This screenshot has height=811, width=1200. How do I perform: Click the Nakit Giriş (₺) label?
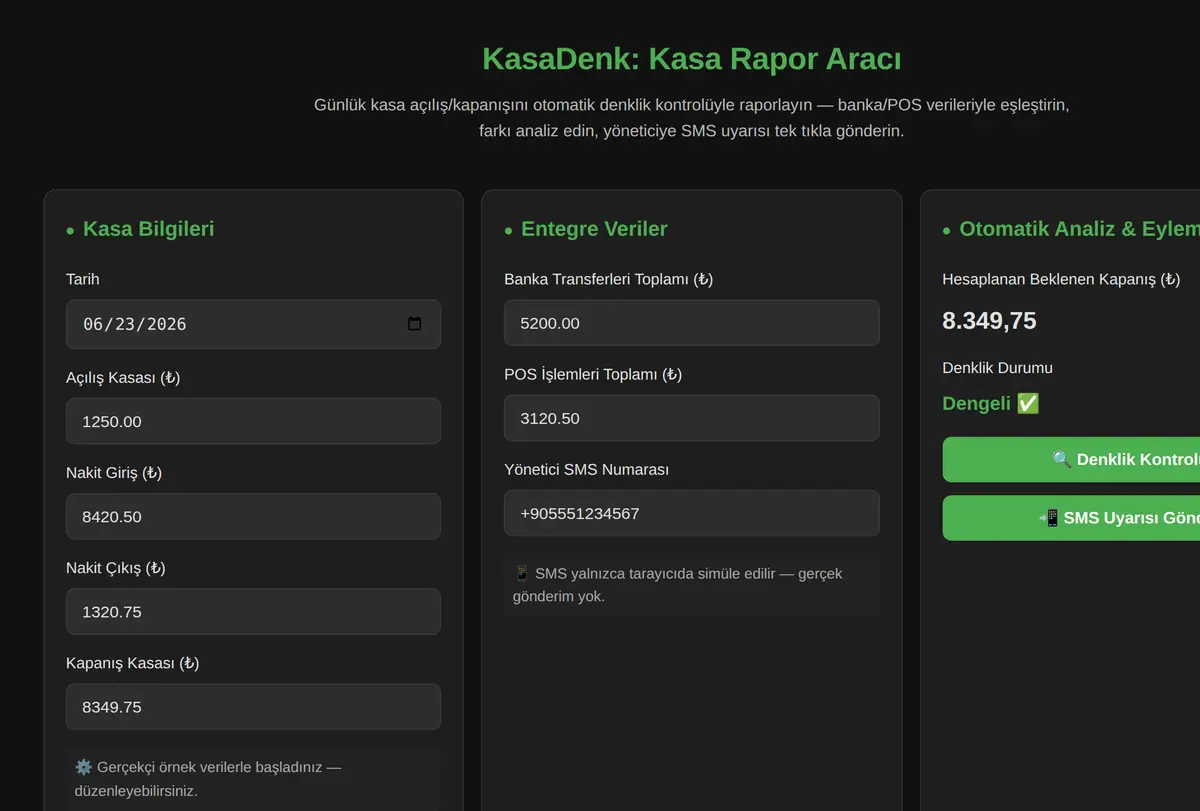click(x=114, y=473)
